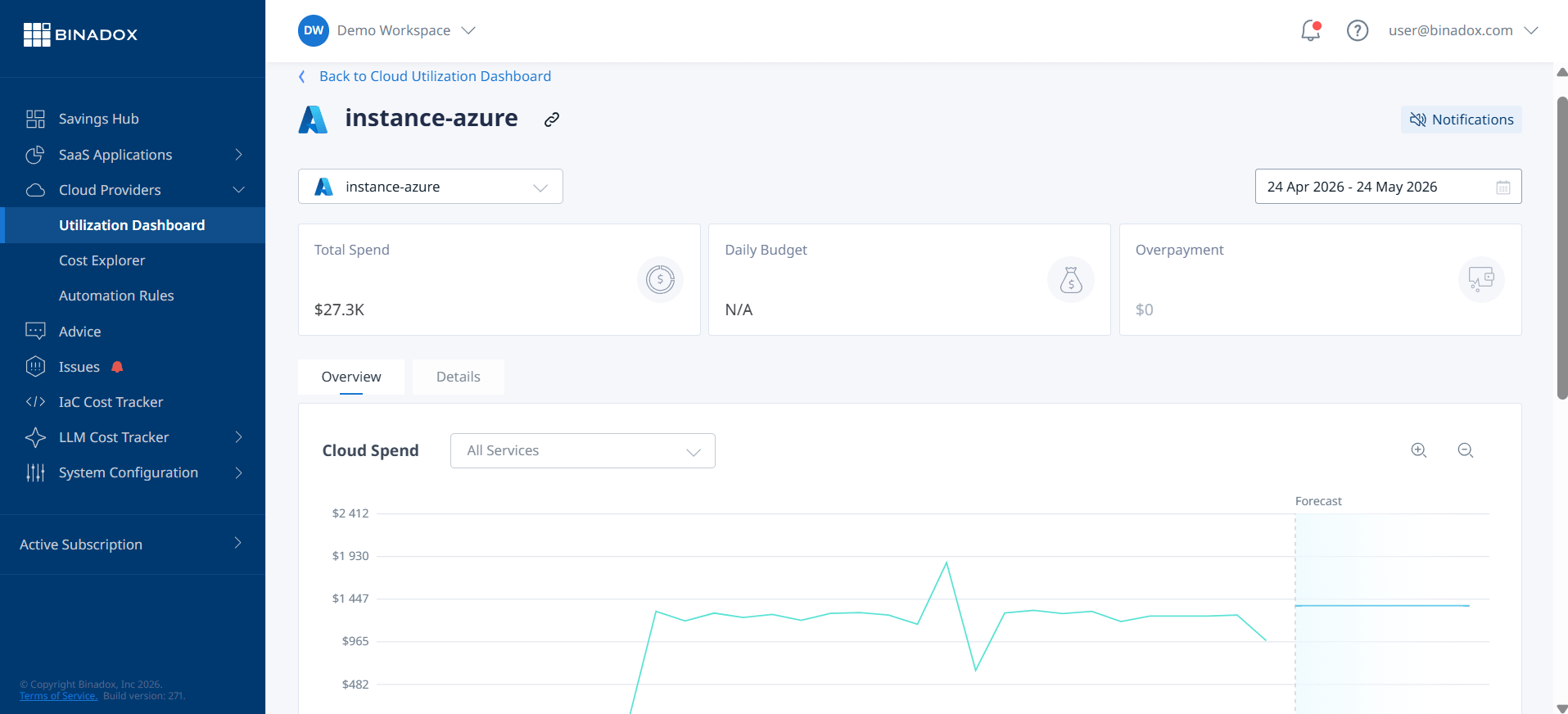Click the Daily Budget N/A value

click(739, 310)
